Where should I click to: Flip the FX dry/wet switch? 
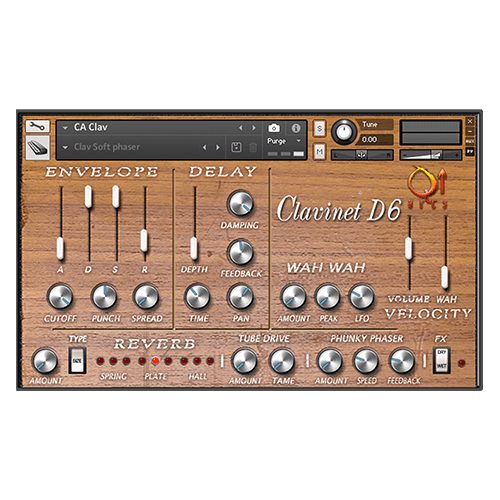click(x=441, y=360)
